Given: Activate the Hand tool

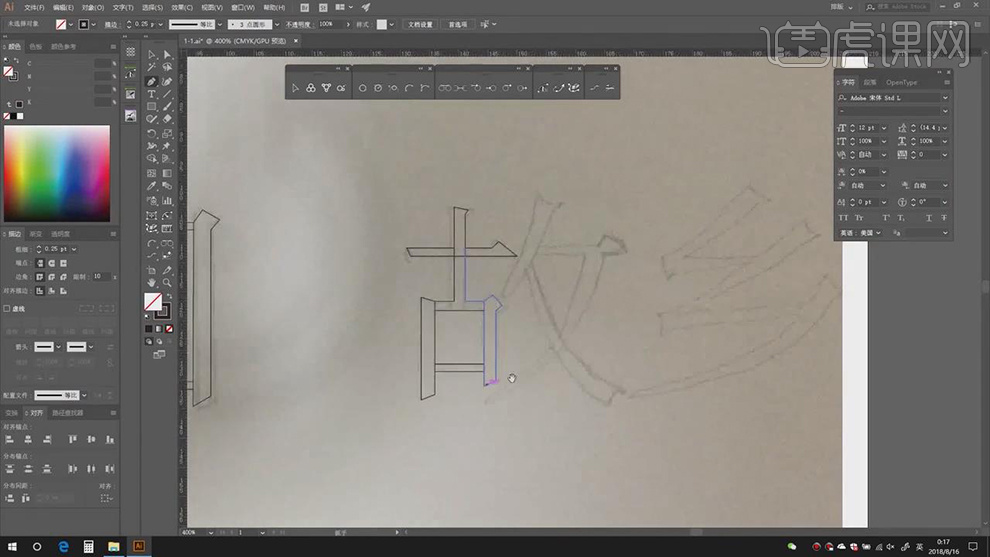Looking at the screenshot, I should (151, 283).
